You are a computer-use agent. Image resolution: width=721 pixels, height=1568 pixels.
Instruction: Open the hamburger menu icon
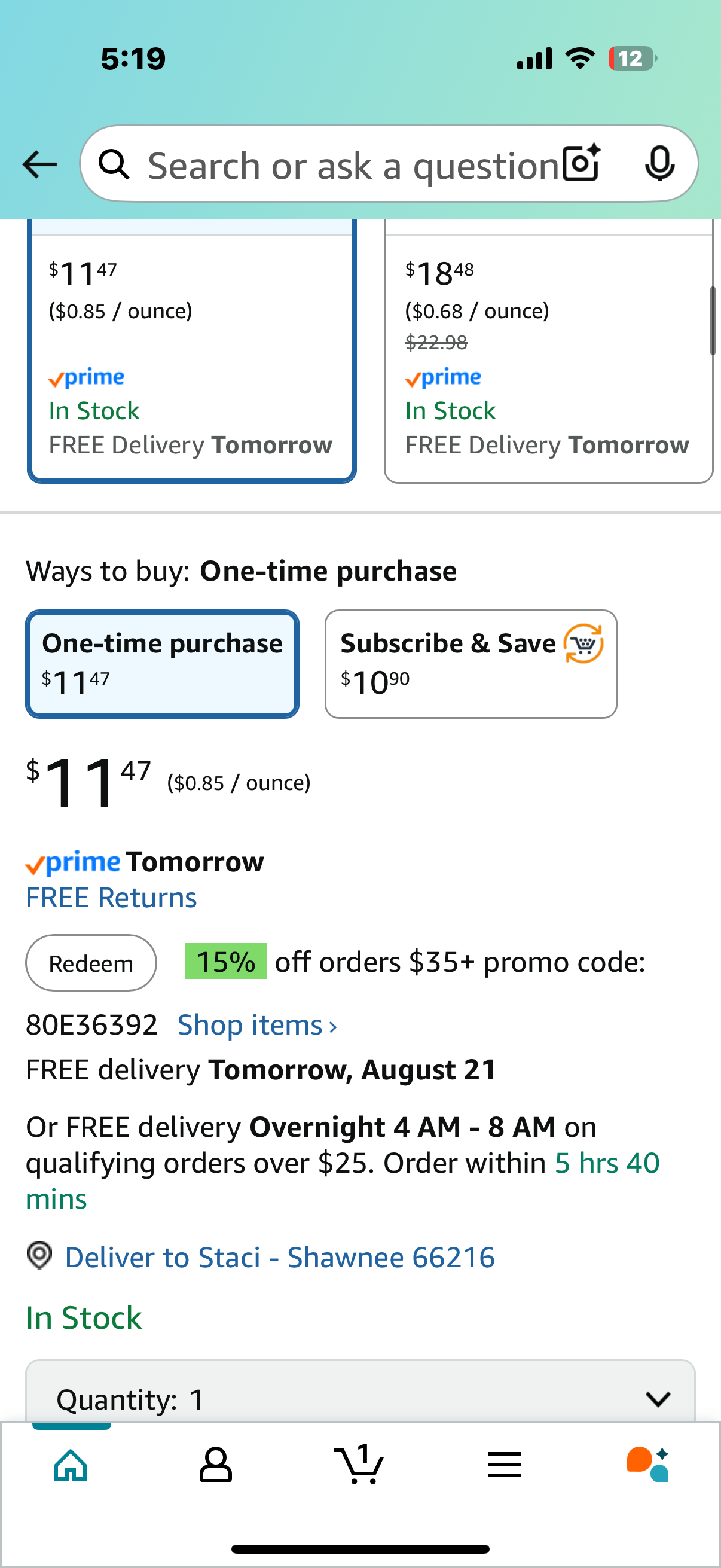click(505, 1465)
